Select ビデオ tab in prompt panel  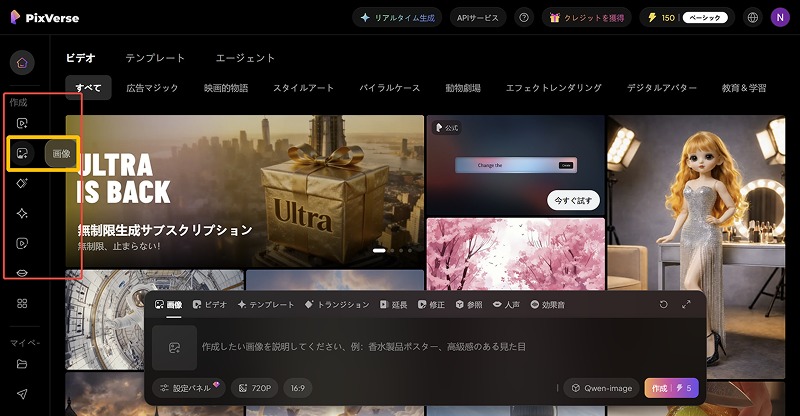tap(210, 305)
